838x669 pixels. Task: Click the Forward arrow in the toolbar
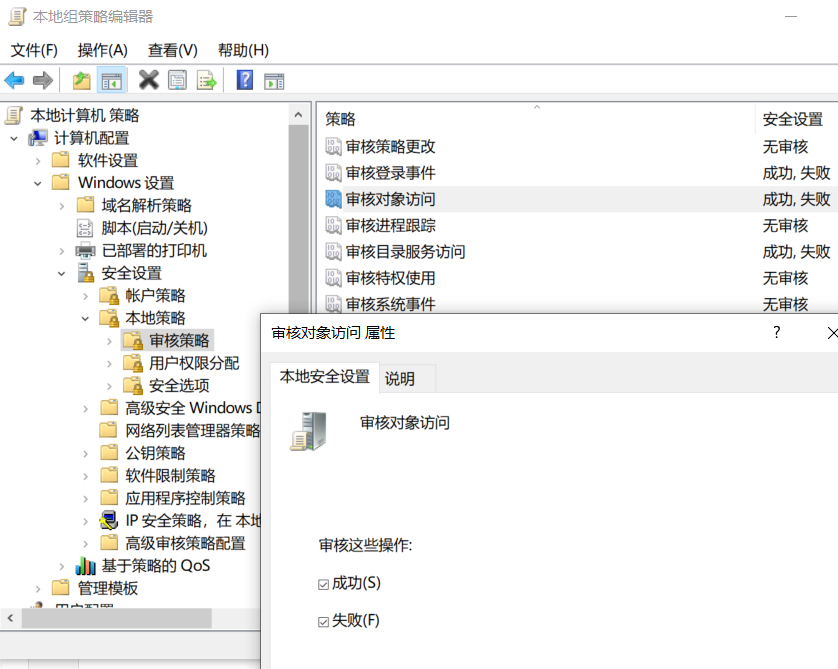pos(43,81)
